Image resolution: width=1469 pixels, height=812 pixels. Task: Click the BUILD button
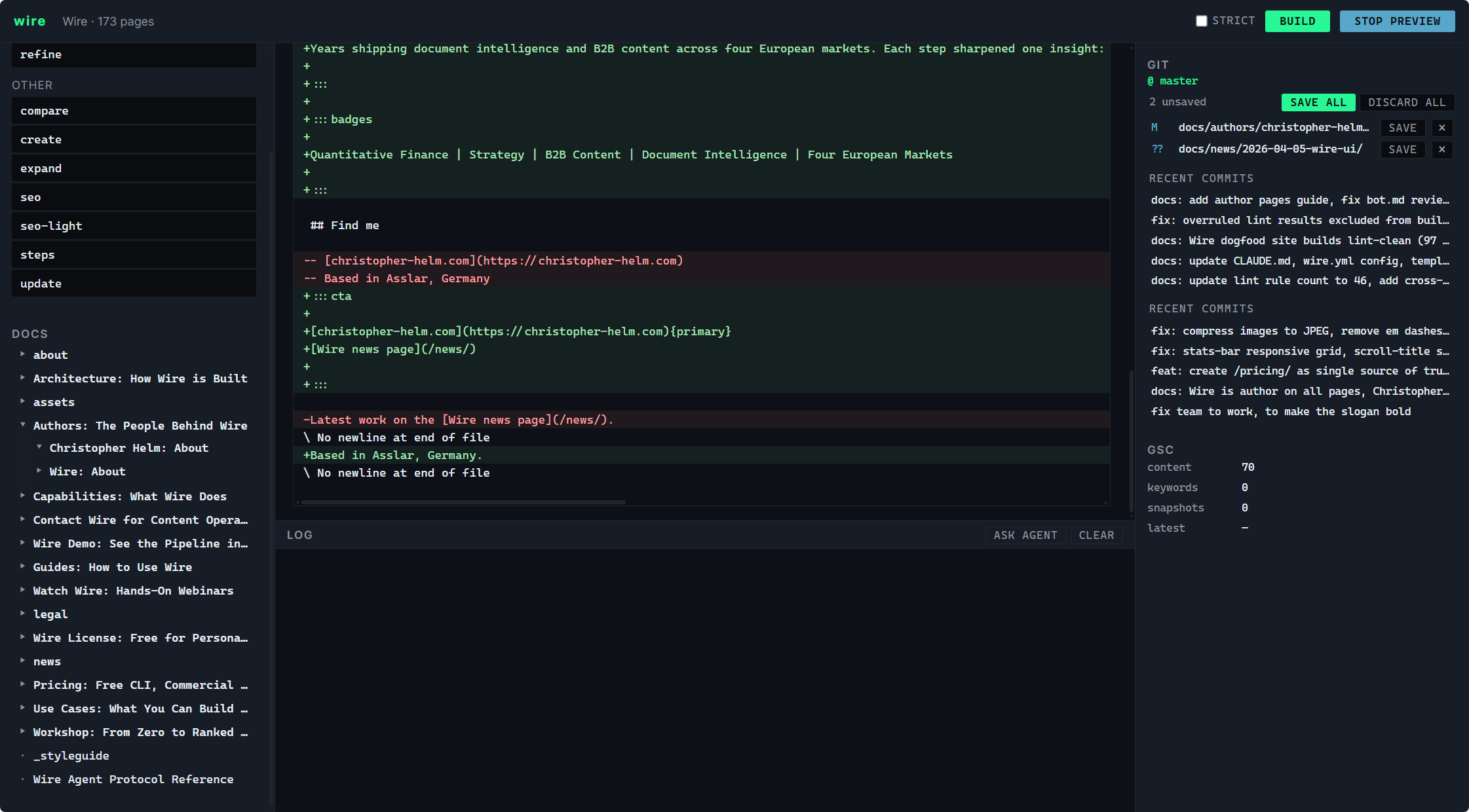tap(1297, 20)
